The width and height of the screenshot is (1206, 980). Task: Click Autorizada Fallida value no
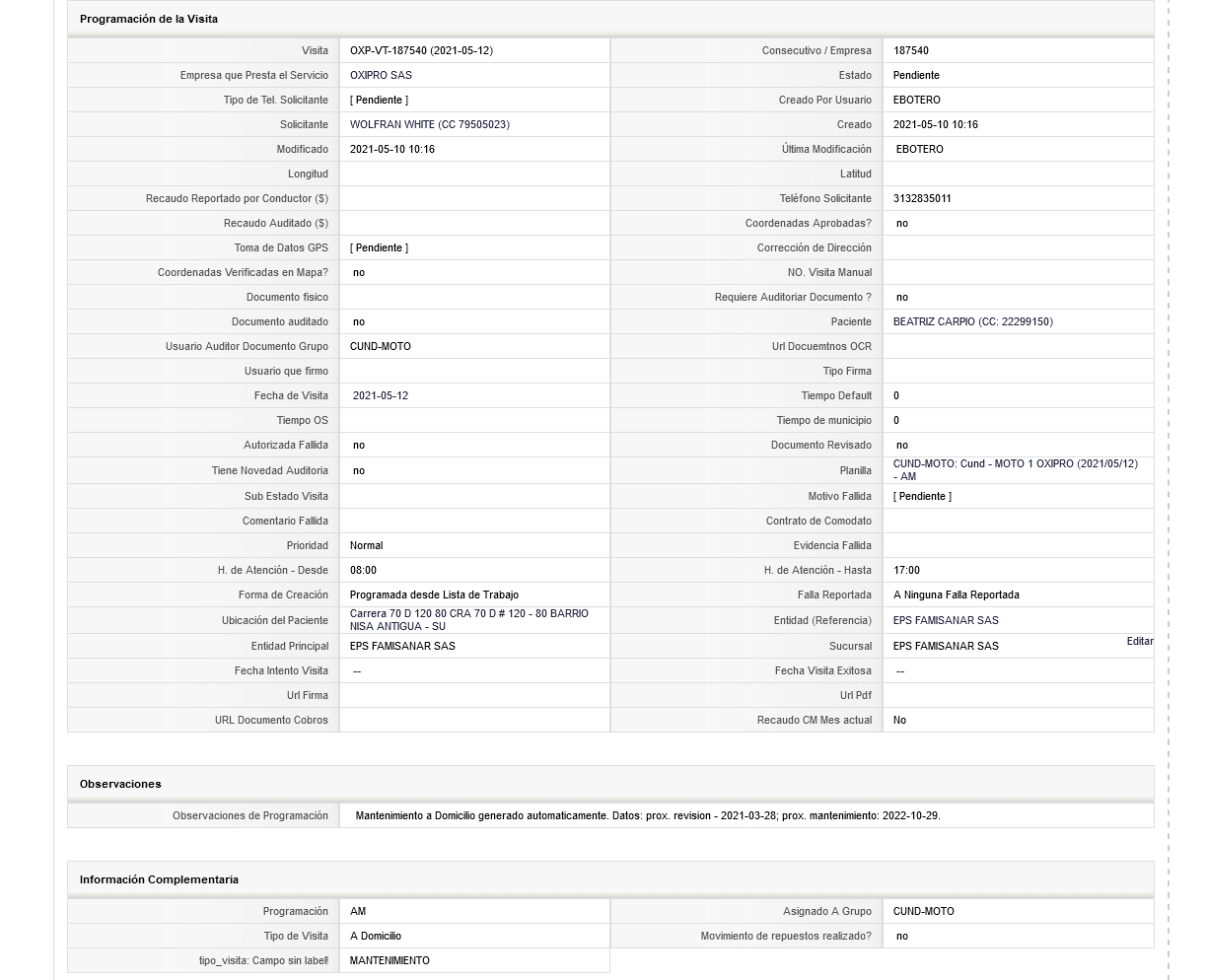point(359,445)
